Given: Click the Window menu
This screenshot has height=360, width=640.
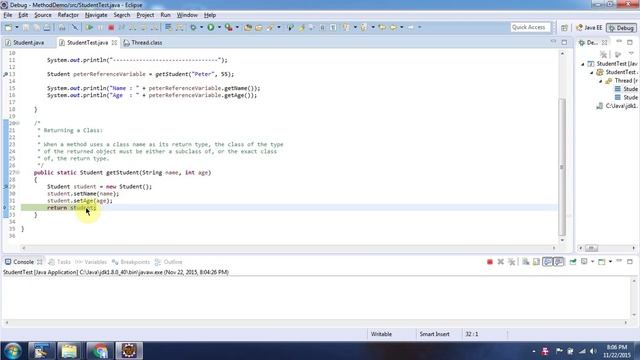Looking at the screenshot, I should click(187, 15).
